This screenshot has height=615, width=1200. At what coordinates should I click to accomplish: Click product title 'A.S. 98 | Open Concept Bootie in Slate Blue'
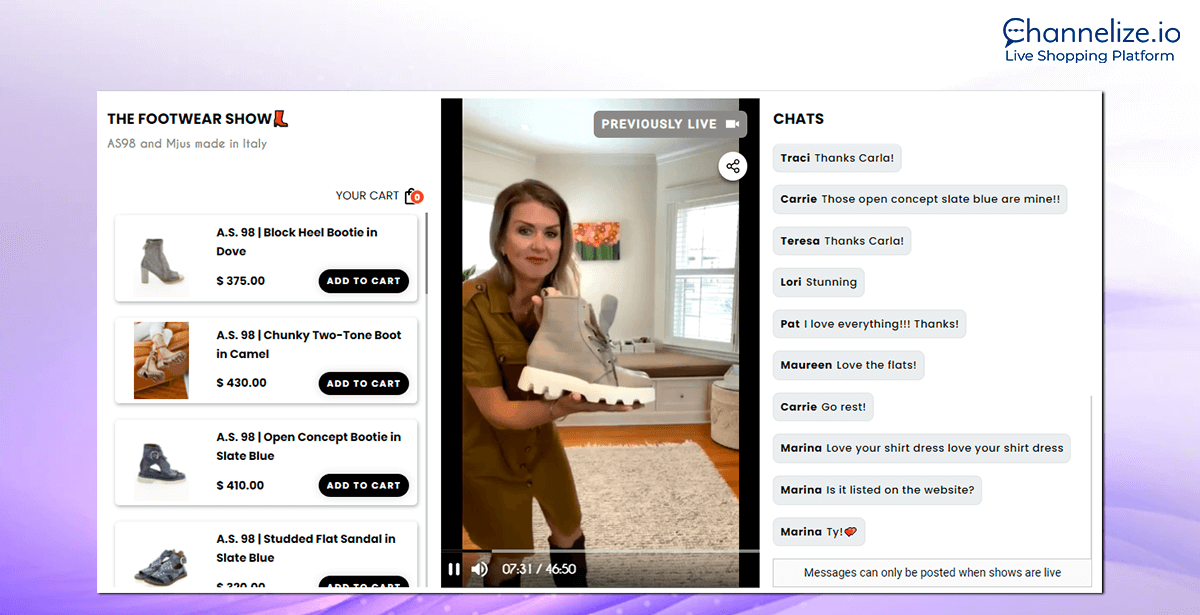coord(309,446)
